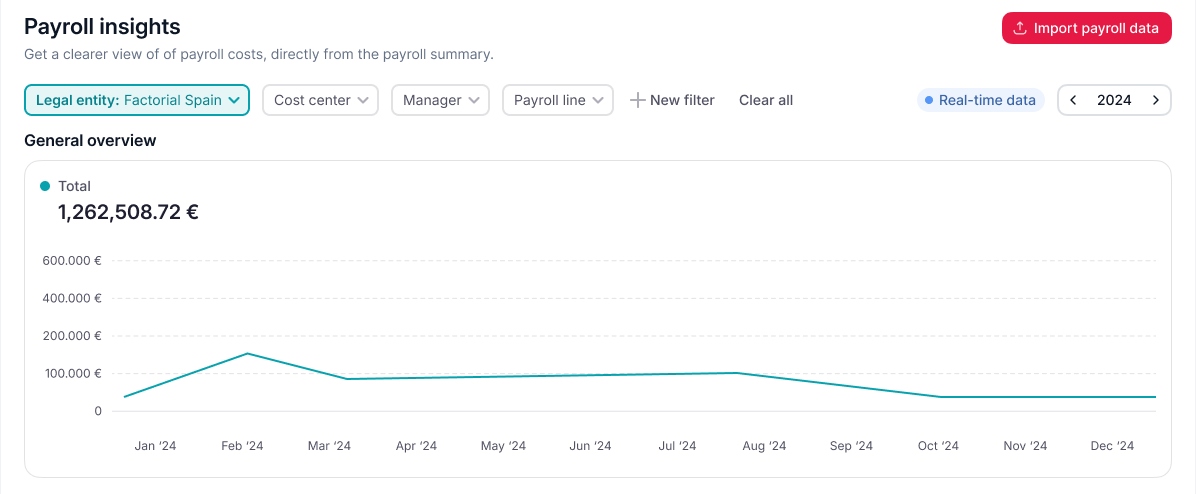Click the total amount 1,262,508.72 €

point(128,212)
